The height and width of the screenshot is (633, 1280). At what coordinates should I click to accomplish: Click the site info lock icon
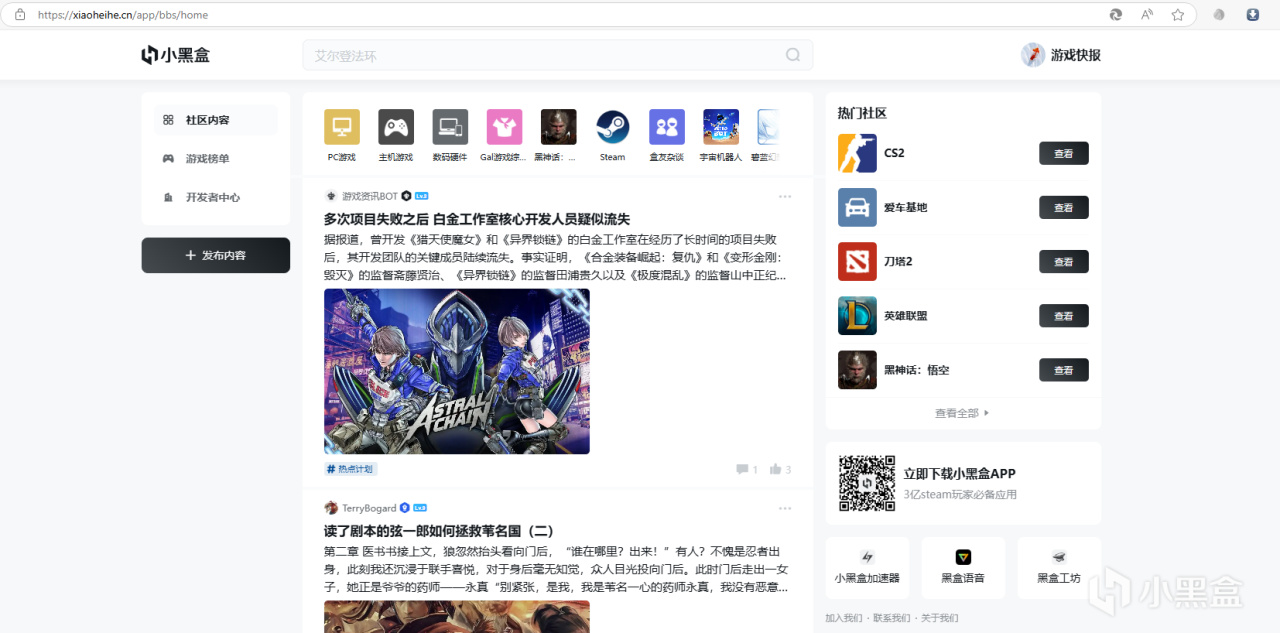coord(20,15)
